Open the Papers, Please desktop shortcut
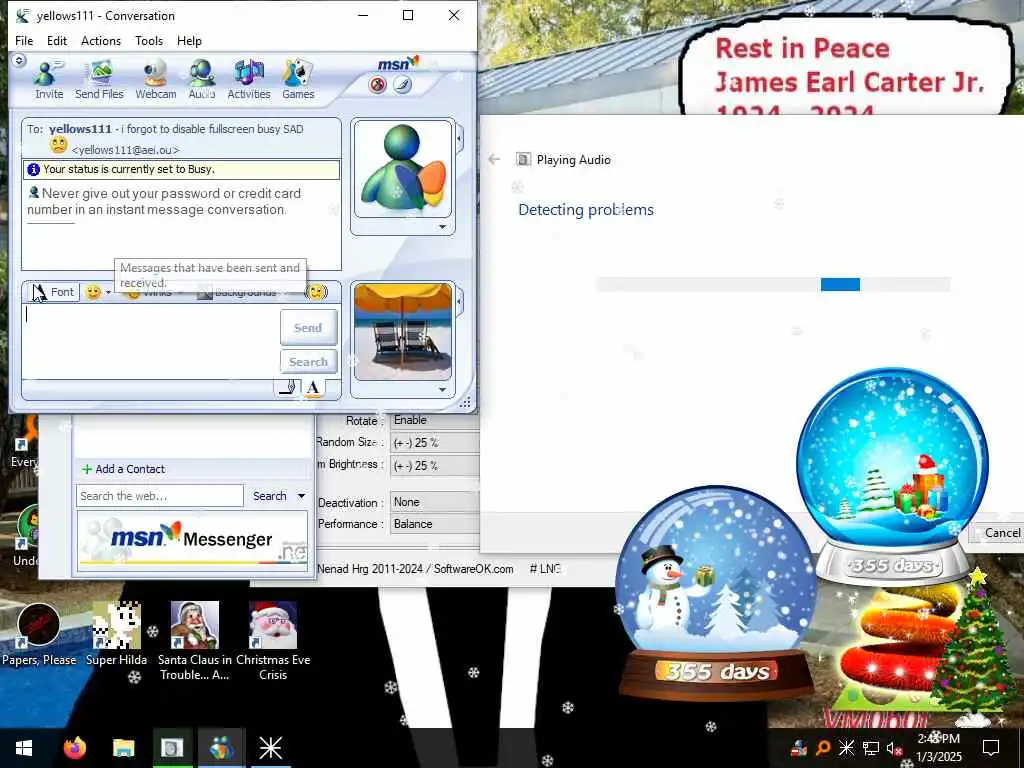The height and width of the screenshot is (768, 1024). [x=39, y=635]
